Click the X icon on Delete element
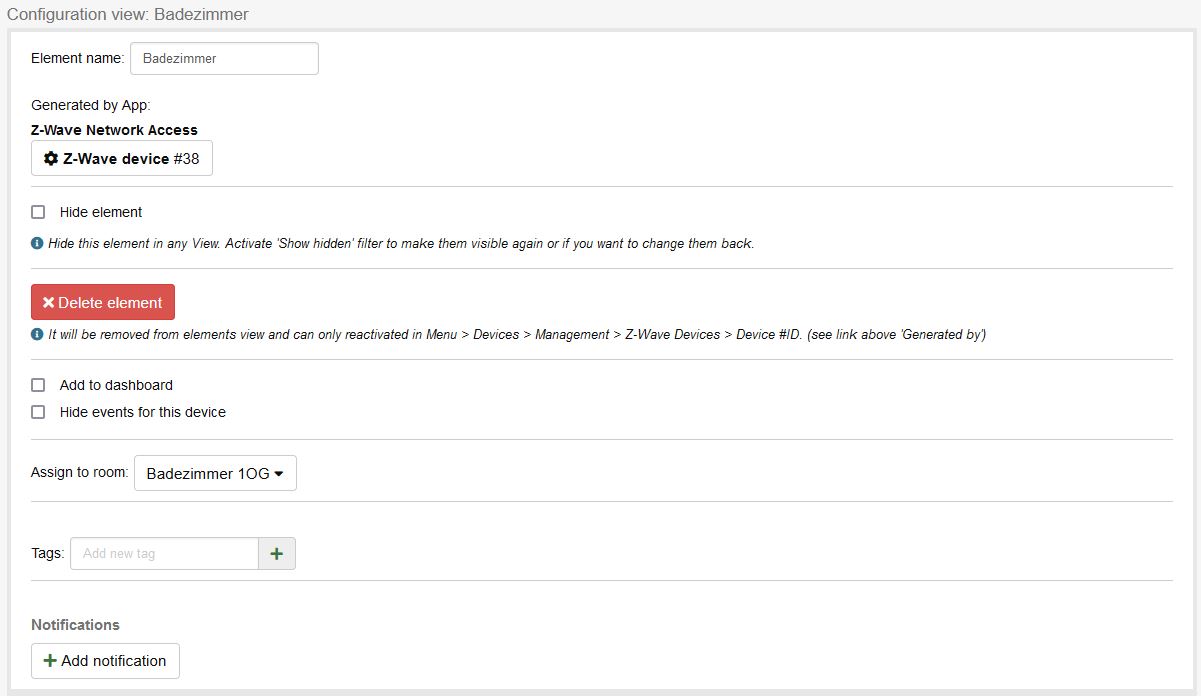 (x=48, y=303)
